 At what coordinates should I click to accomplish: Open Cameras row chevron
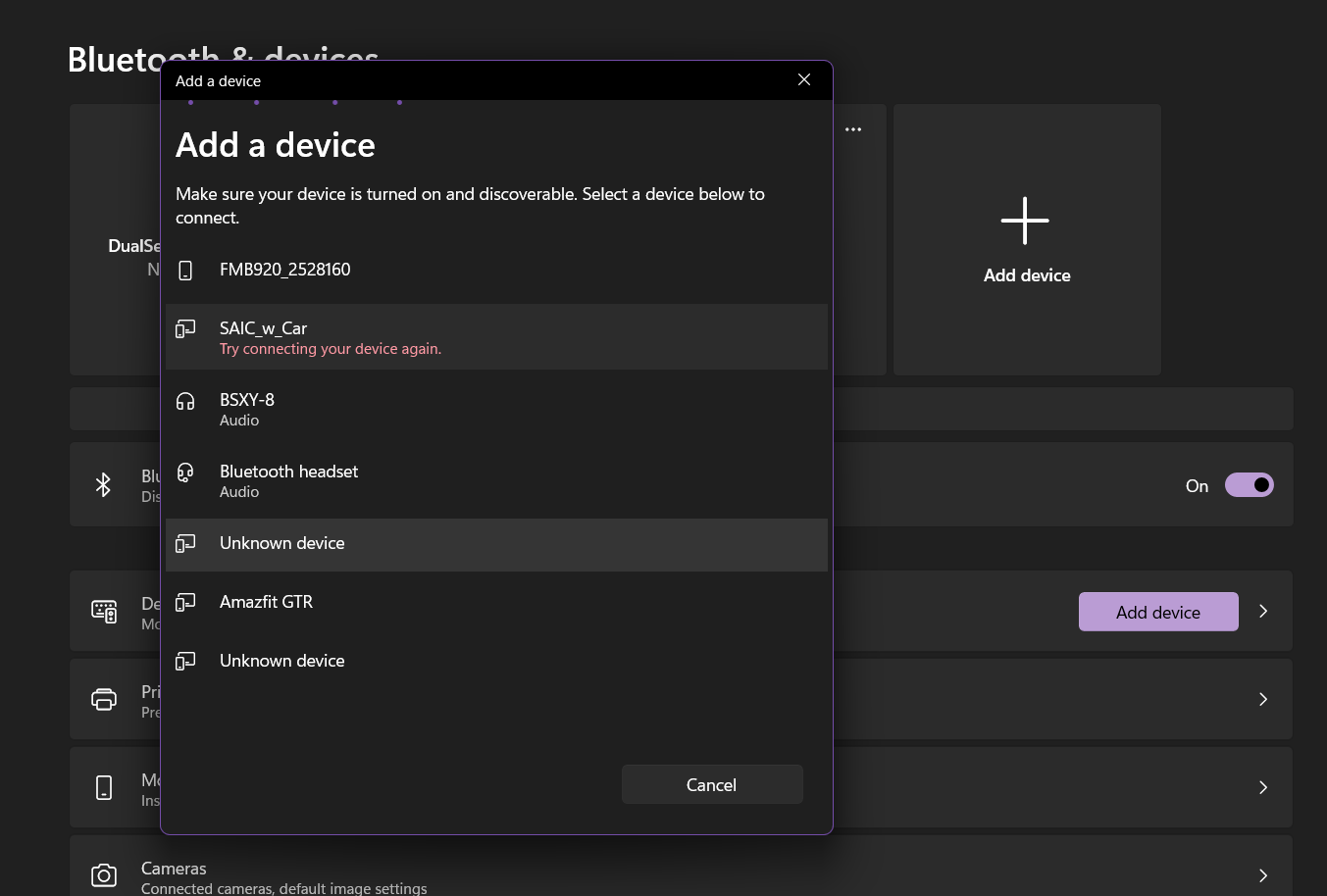point(1263,875)
